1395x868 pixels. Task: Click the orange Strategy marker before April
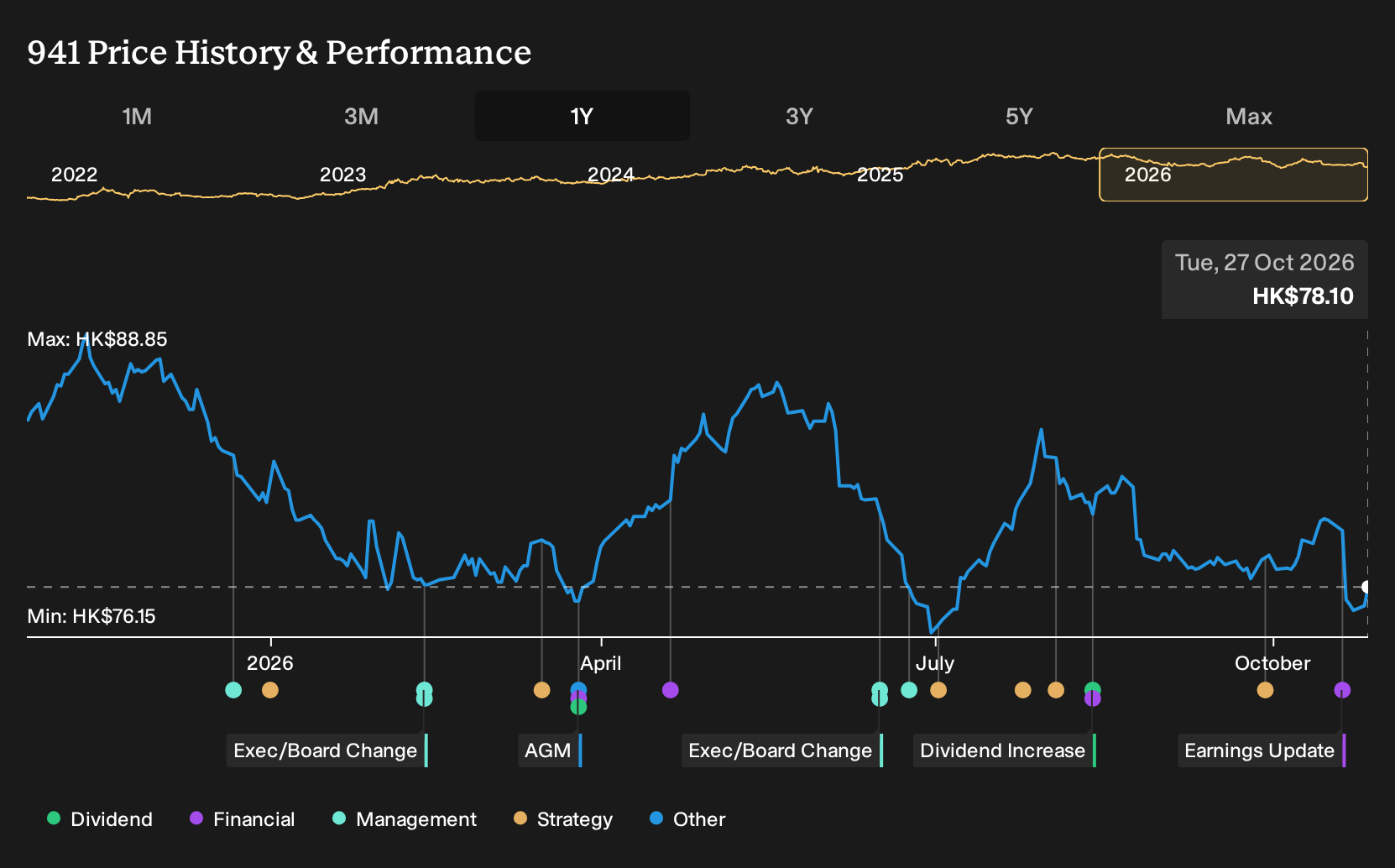pos(541,690)
